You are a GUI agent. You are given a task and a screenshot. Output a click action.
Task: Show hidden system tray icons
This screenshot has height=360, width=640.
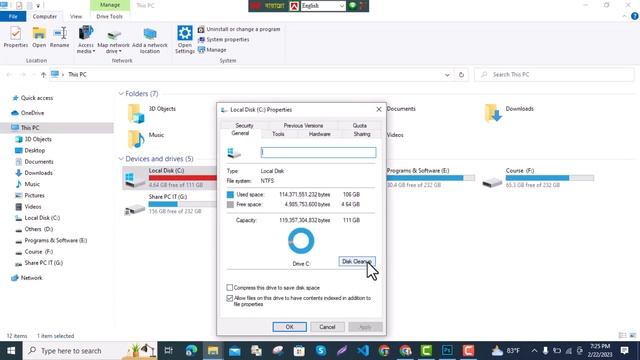pos(534,351)
